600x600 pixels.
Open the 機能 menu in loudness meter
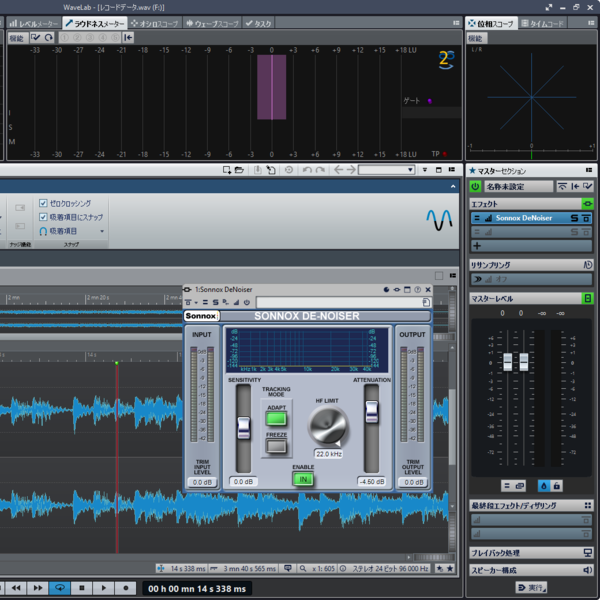(16, 38)
